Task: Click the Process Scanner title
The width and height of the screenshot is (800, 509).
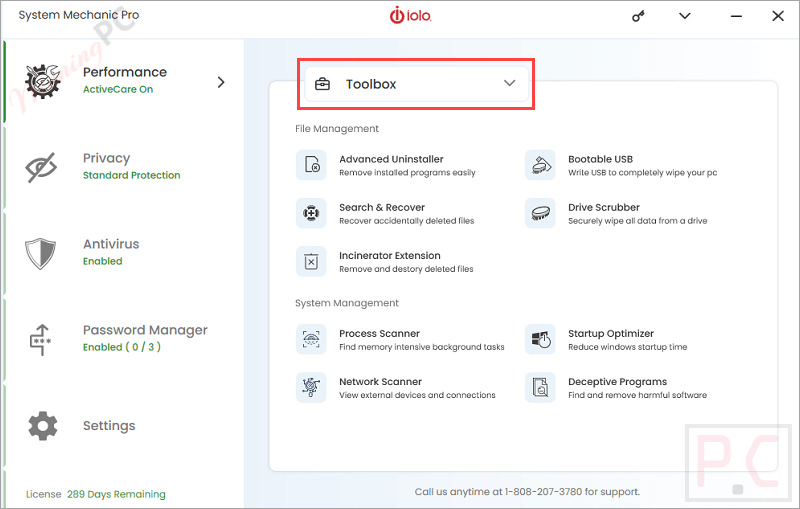Action: click(x=380, y=334)
